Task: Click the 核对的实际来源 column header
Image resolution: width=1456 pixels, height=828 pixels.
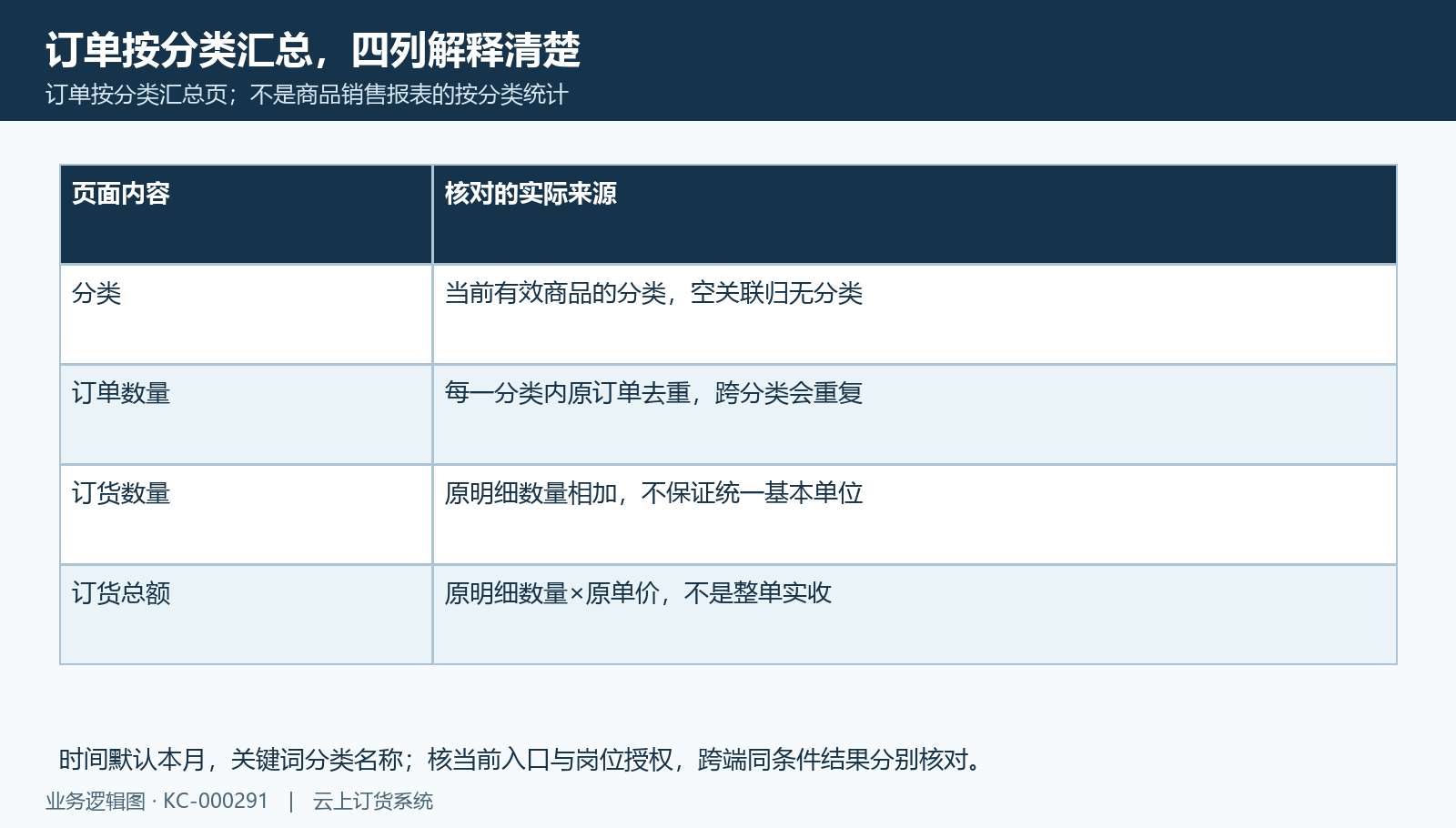Action: (x=915, y=215)
